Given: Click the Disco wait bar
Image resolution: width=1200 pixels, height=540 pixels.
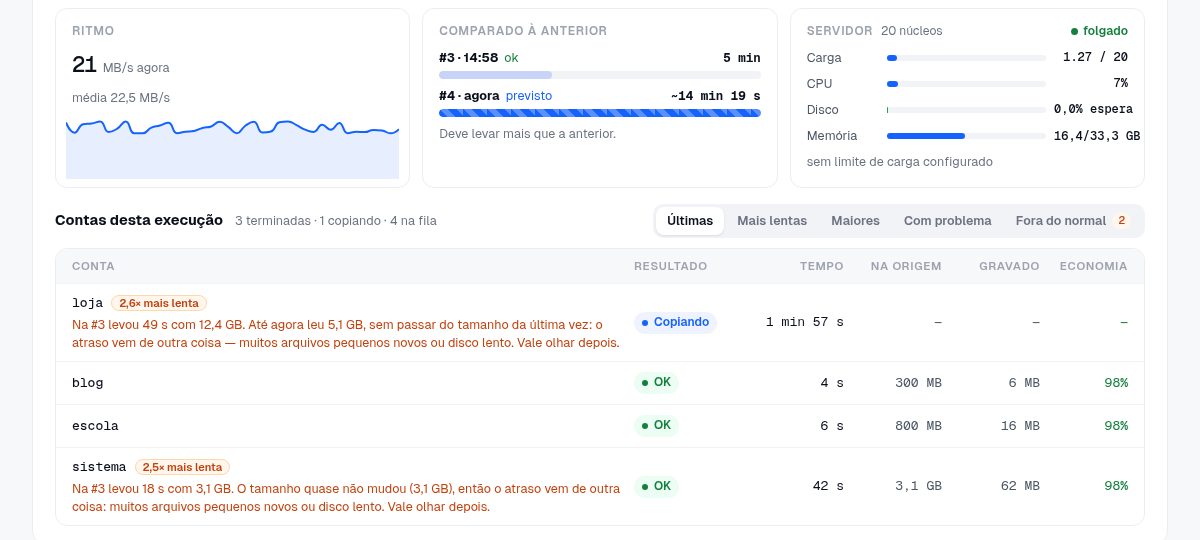Looking at the screenshot, I should pos(966,110).
